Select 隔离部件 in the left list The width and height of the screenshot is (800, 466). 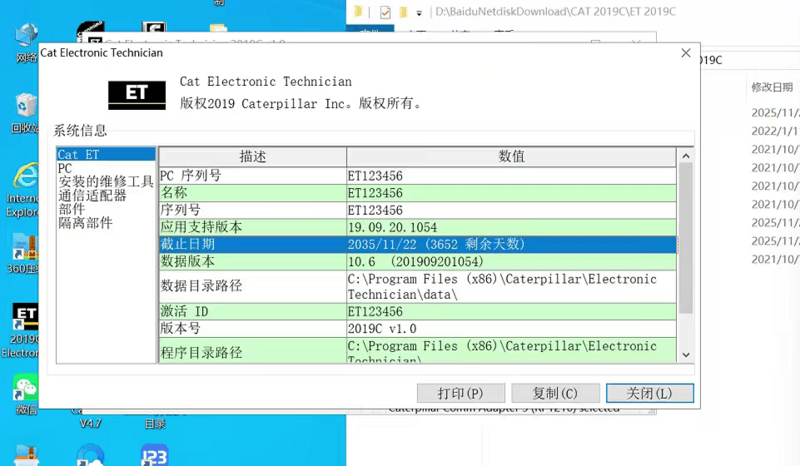pyautogui.click(x=85, y=223)
